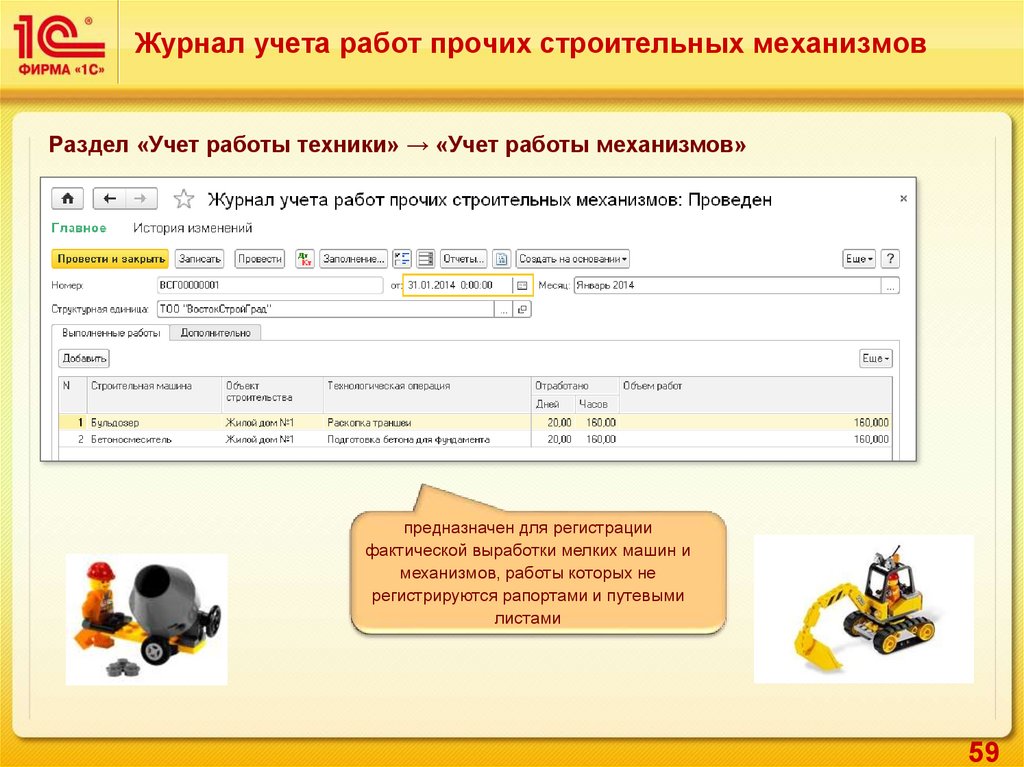The width and height of the screenshot is (1024, 767).
Task: Click the Home icon button
Action: click(68, 199)
